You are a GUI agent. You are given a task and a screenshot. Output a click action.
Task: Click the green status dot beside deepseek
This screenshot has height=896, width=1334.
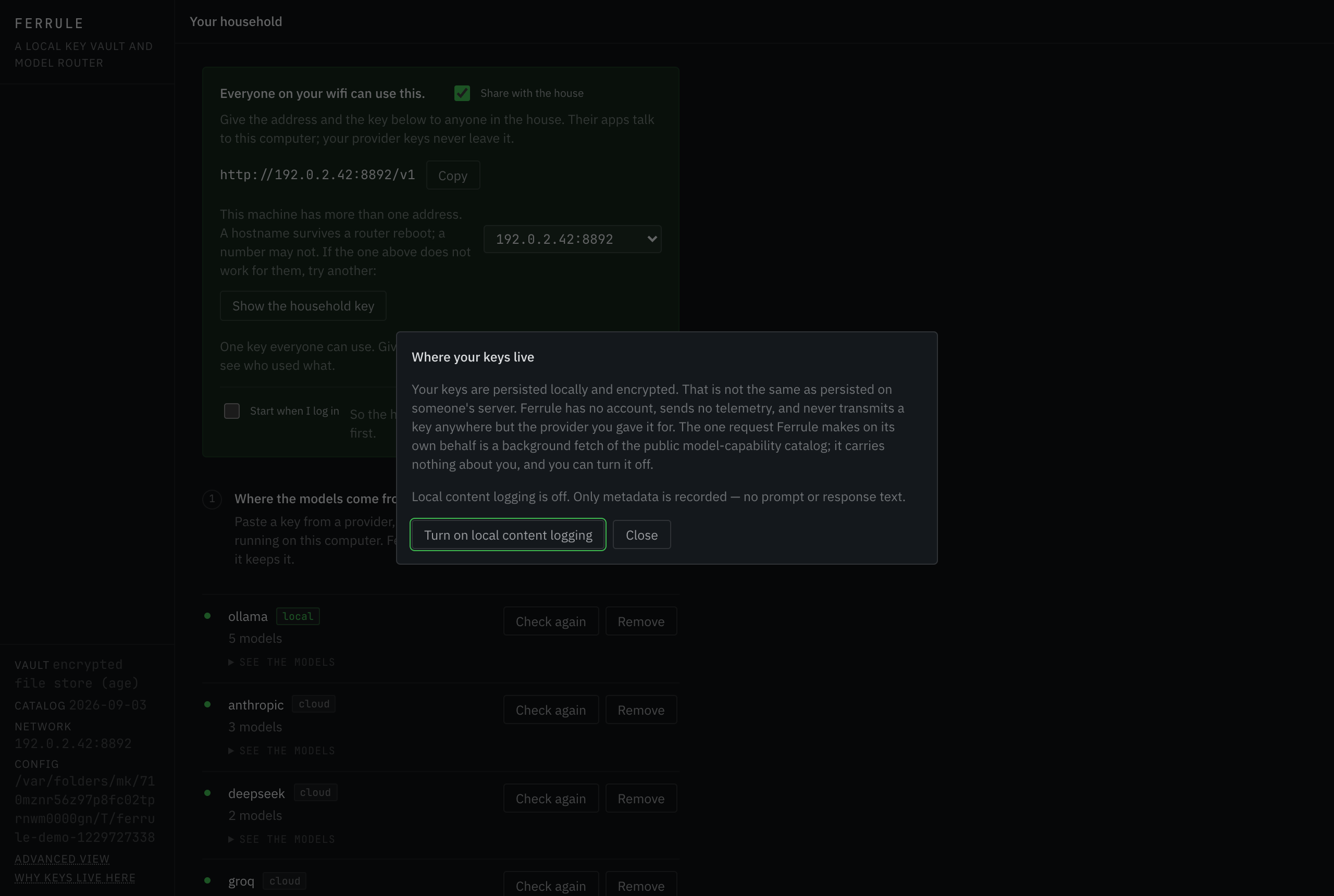[207, 793]
